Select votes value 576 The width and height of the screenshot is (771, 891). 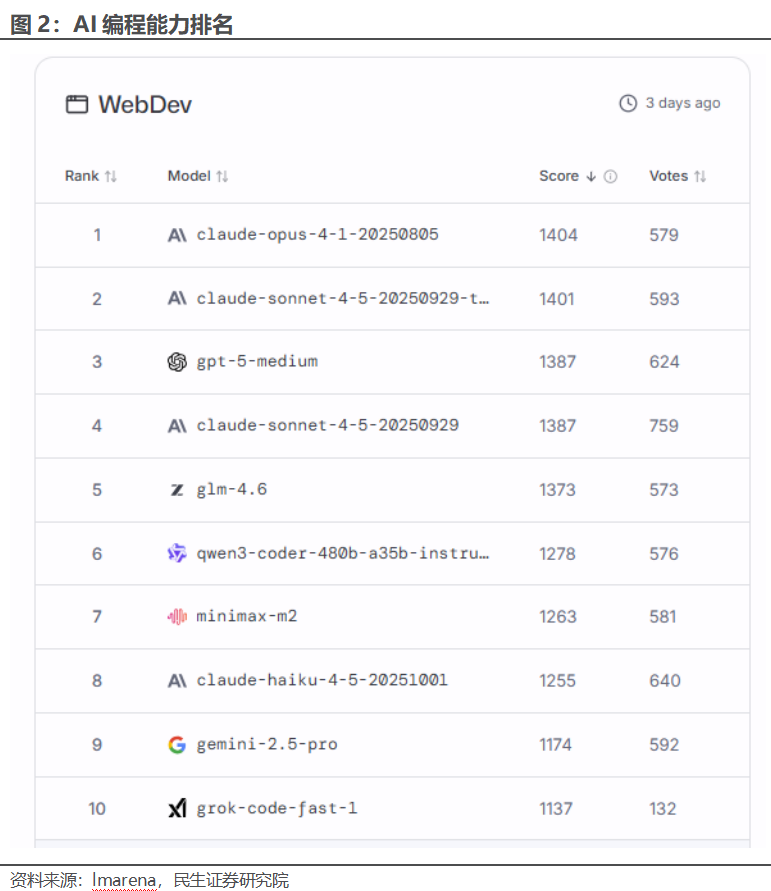[664, 554]
